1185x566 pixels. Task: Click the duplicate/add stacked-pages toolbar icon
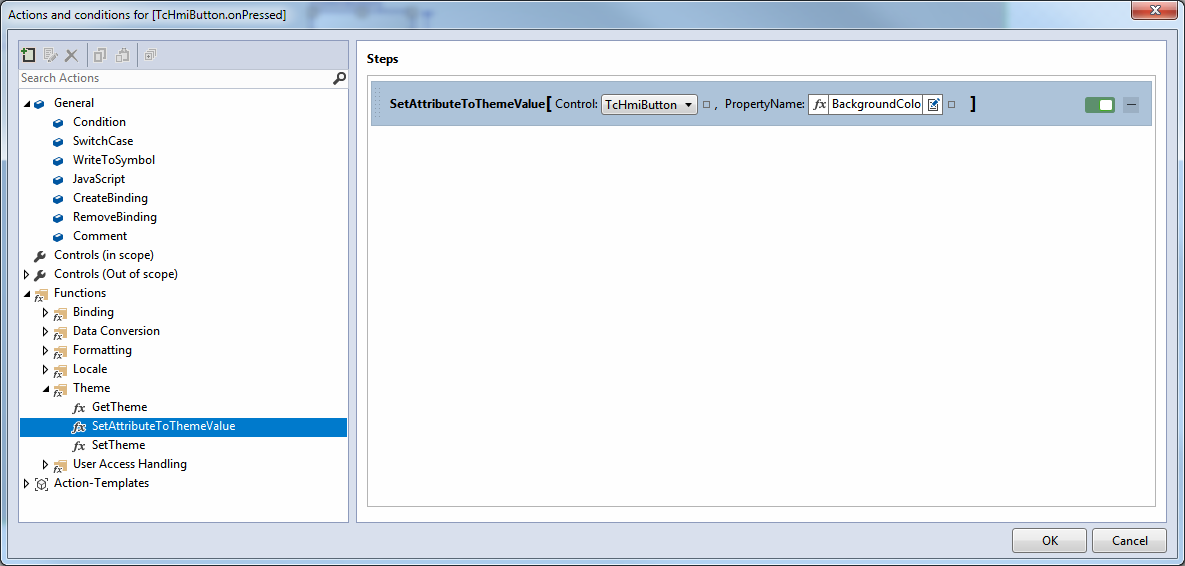pos(151,55)
